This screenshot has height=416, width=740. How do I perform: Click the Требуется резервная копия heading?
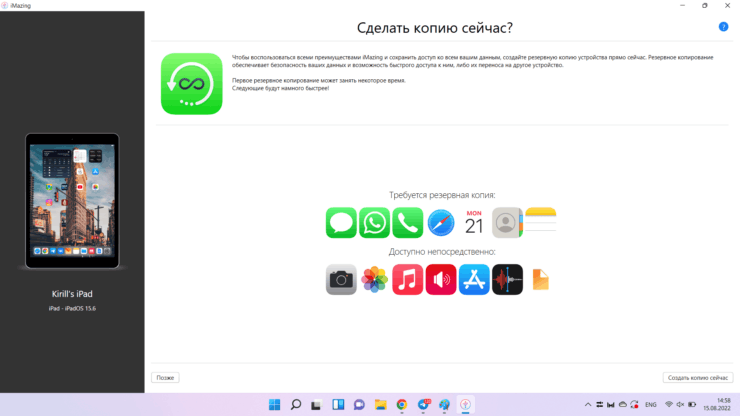coord(442,195)
